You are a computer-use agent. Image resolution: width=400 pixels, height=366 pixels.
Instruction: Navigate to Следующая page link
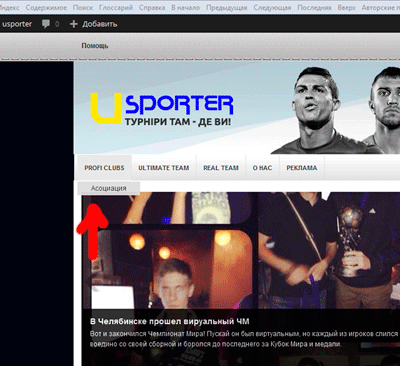tap(272, 7)
